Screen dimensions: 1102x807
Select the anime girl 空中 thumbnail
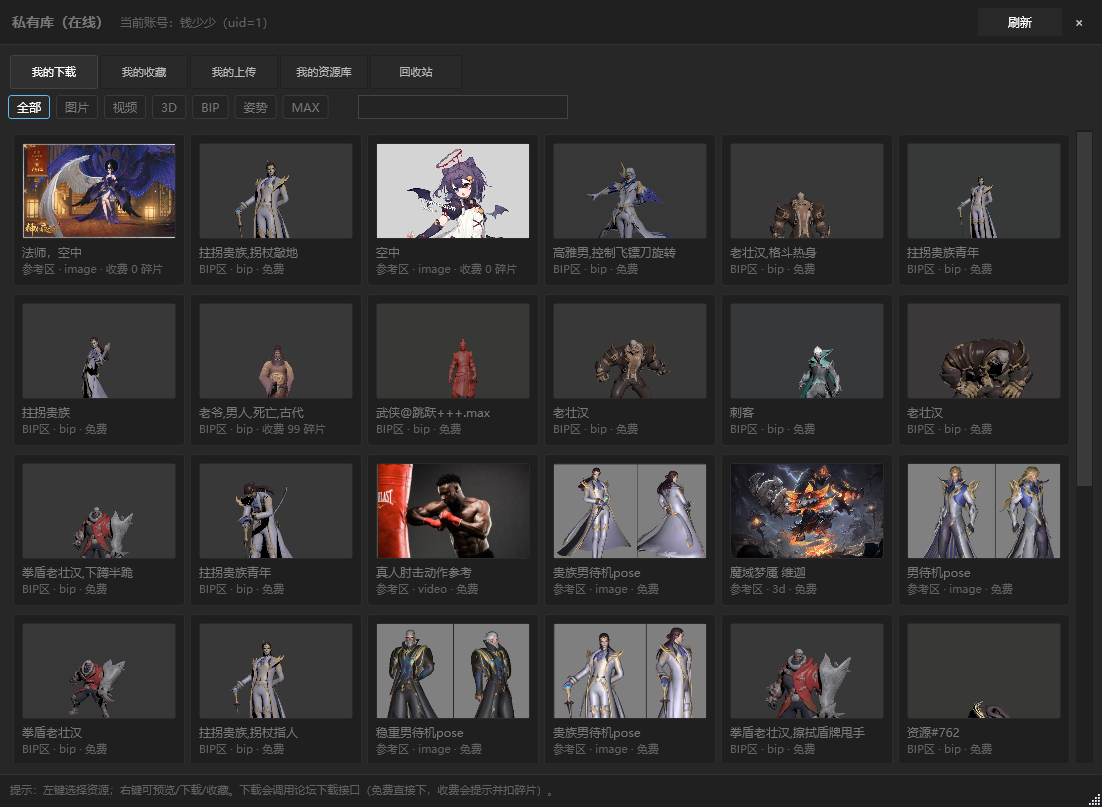(x=453, y=191)
